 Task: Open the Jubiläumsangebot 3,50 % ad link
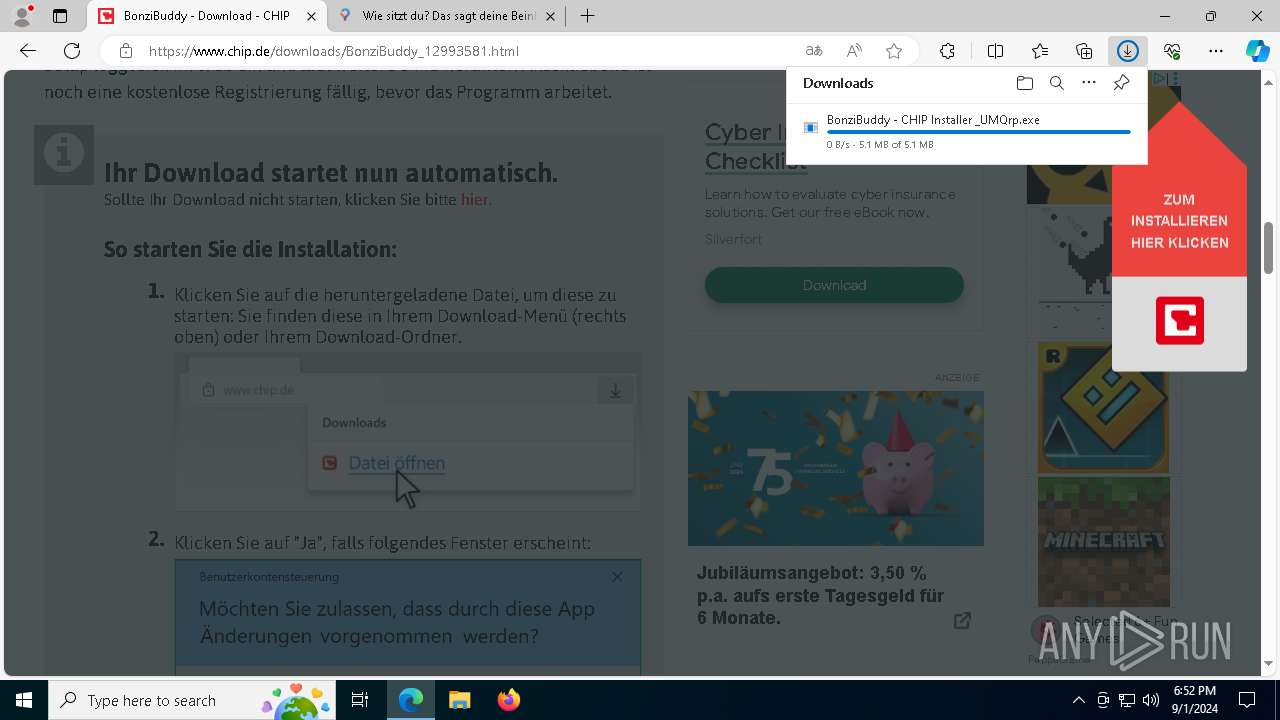pyautogui.click(x=820, y=596)
